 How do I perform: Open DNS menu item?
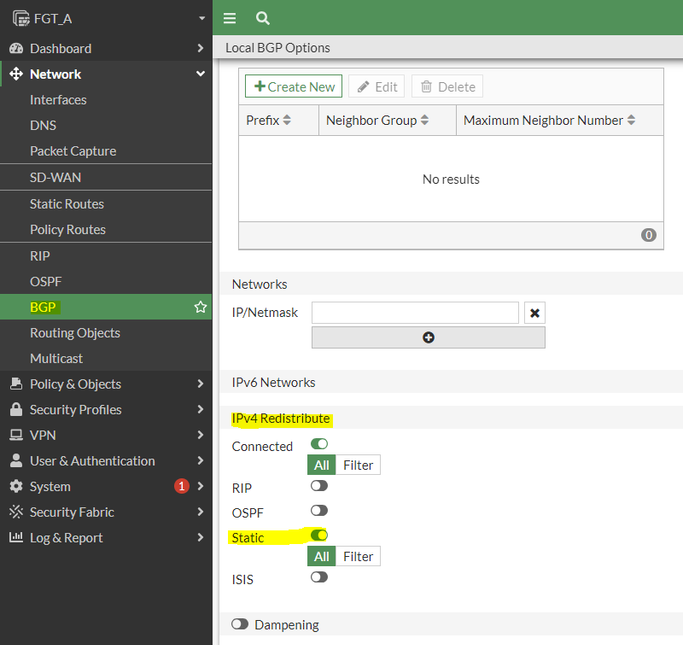click(x=106, y=125)
